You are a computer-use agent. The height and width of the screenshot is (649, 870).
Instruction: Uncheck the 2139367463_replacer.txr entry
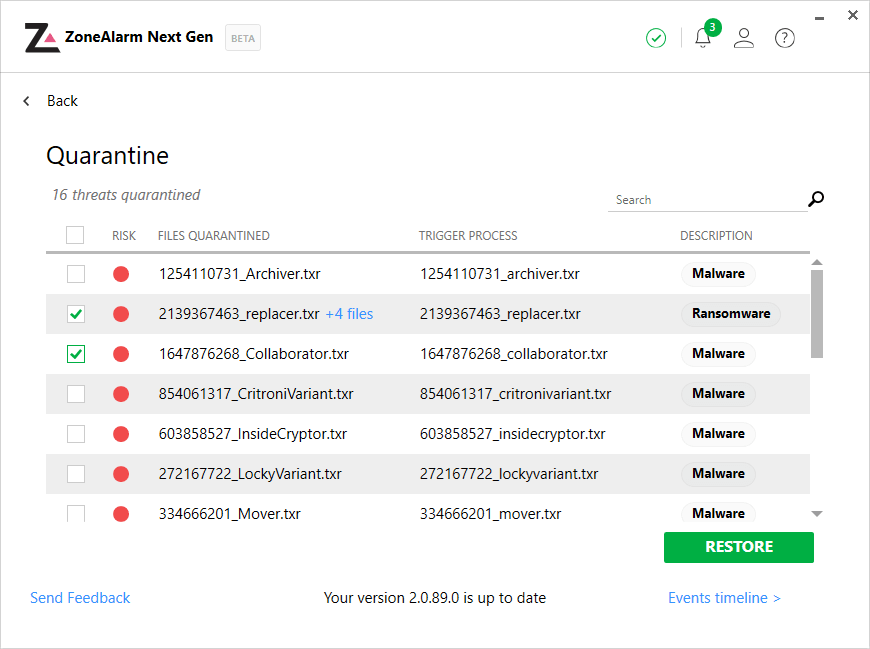click(x=75, y=313)
